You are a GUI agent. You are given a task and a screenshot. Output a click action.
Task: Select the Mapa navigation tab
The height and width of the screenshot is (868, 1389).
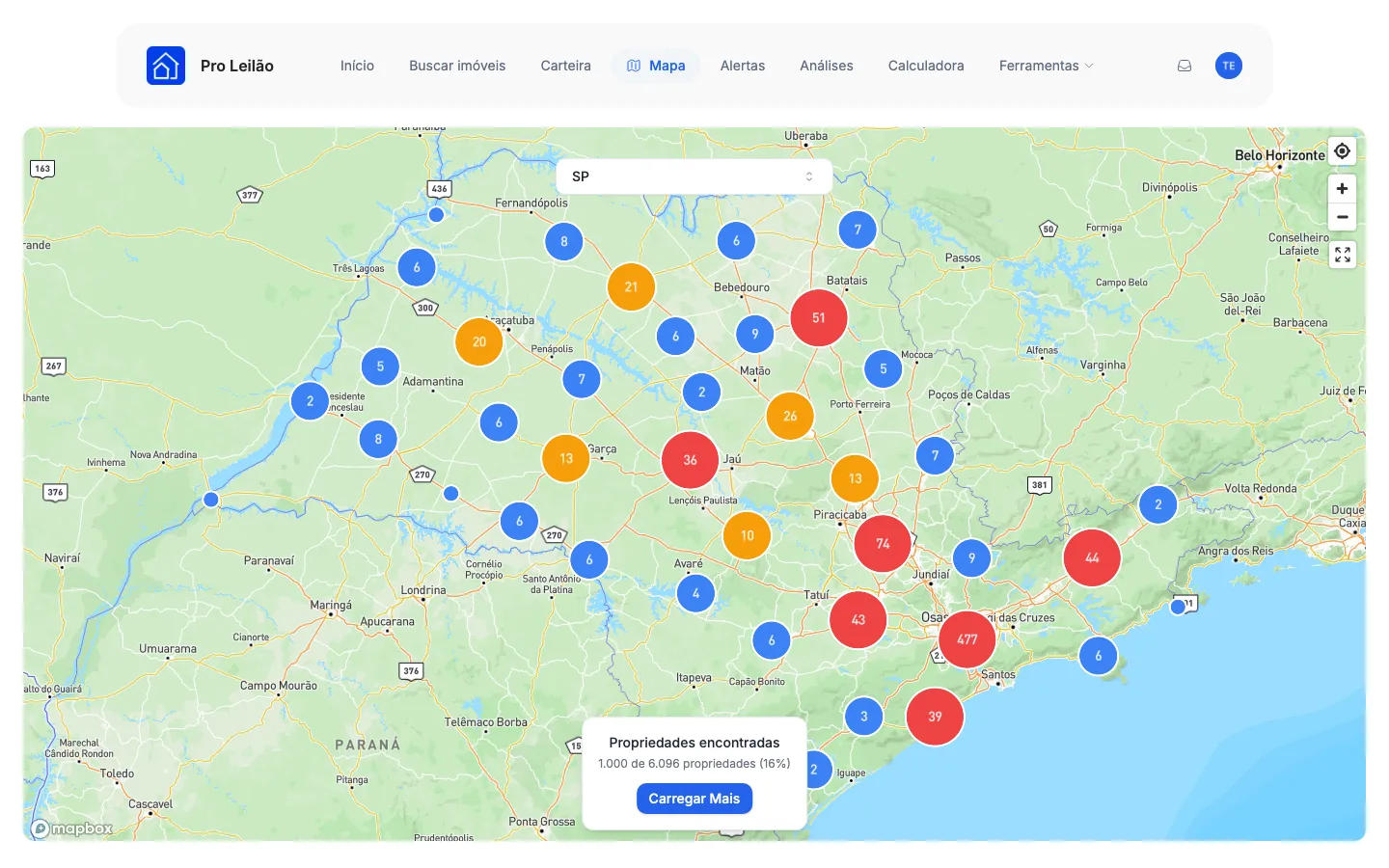tap(656, 66)
